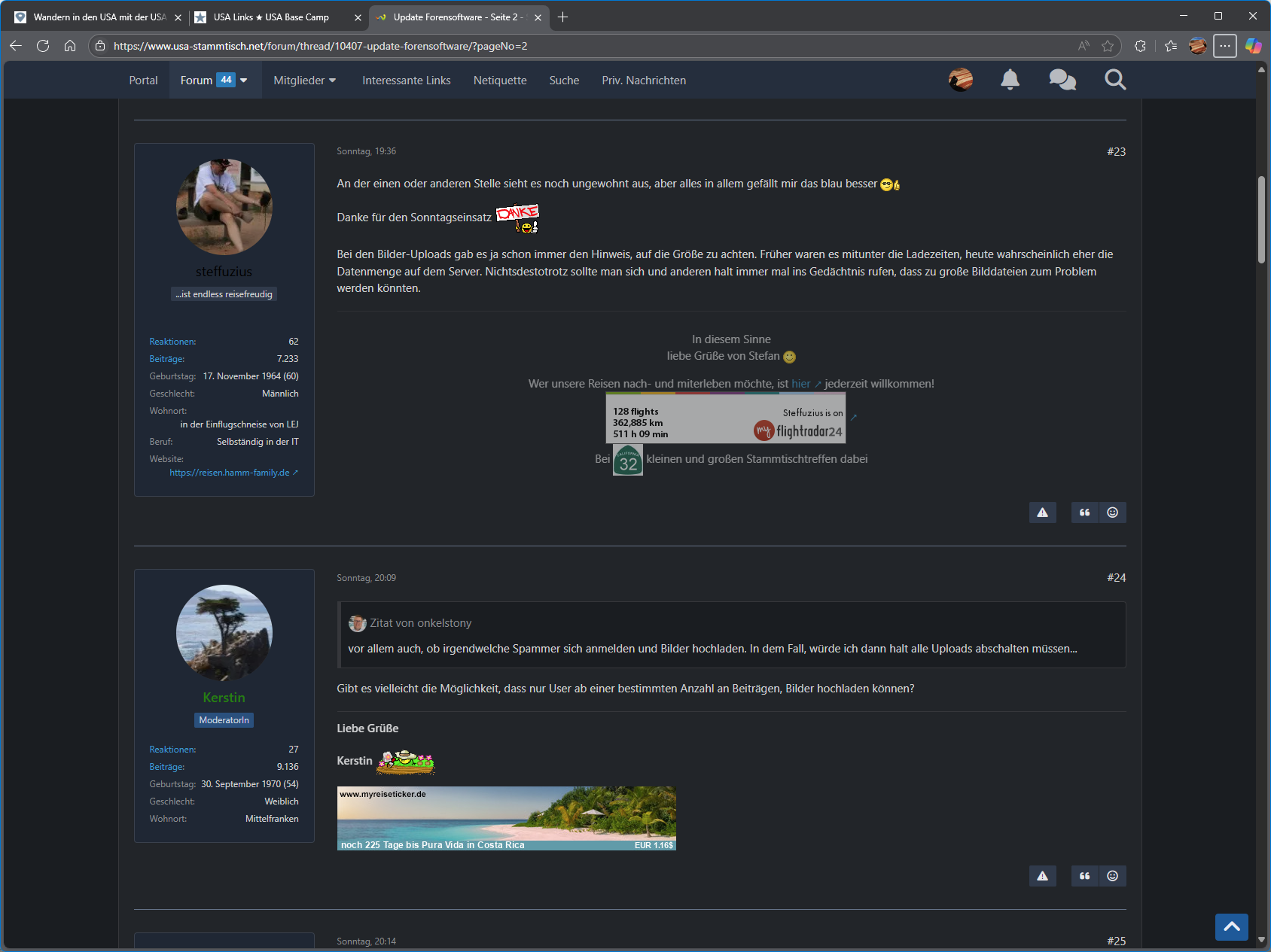The image size is (1271, 952).
Task: Open browser Settings and more menu
Action: 1225,46
